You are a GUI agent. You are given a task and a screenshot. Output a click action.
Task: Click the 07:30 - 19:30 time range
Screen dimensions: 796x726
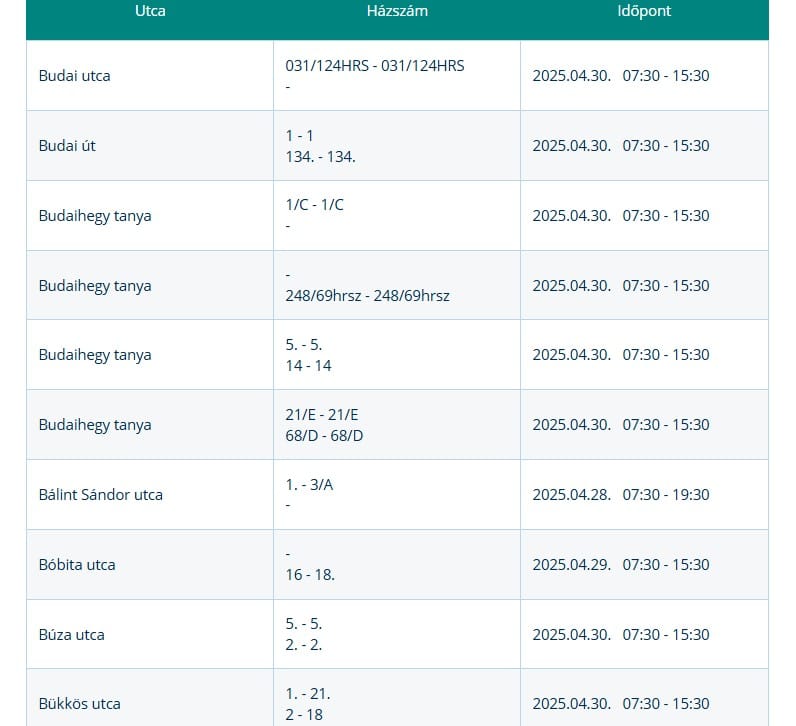[666, 495]
